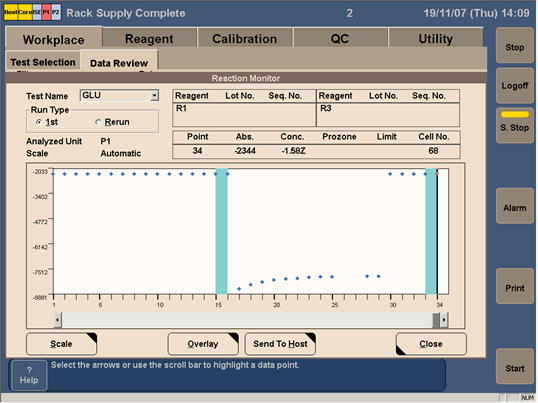This screenshot has height=403, width=538.
Task: Select the P2 module status icon
Action: 56,12
